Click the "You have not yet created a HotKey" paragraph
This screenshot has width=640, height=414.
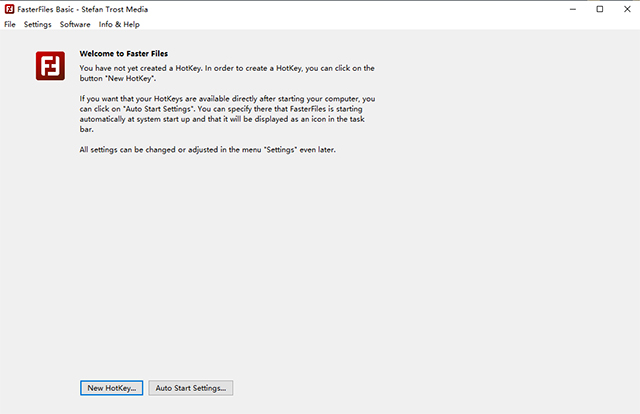[x=228, y=72]
